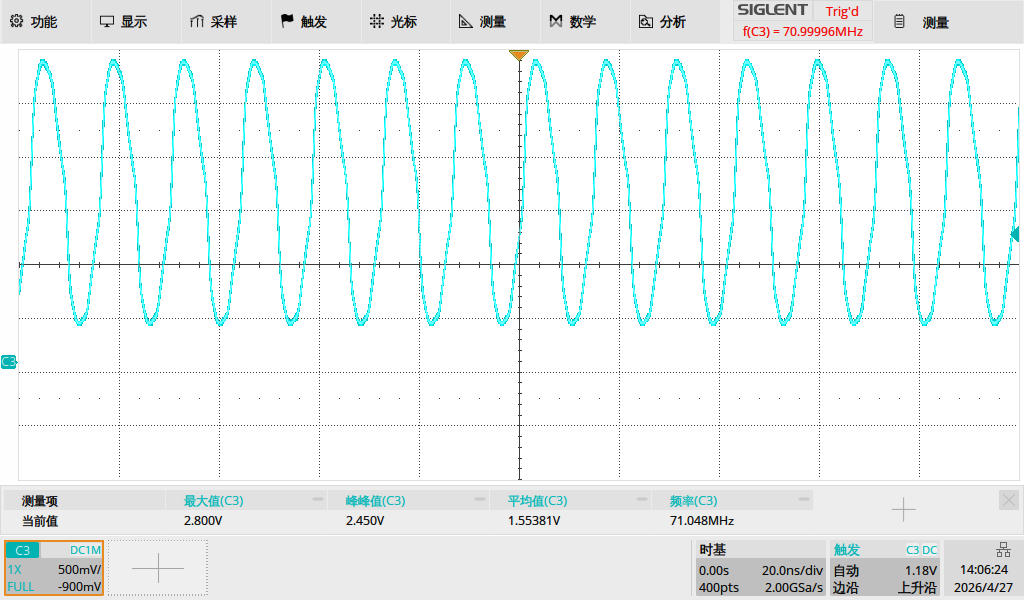This screenshot has height=600, width=1024.
Task: Click the trigger level arrow on right edge
Action: pos(1015,234)
